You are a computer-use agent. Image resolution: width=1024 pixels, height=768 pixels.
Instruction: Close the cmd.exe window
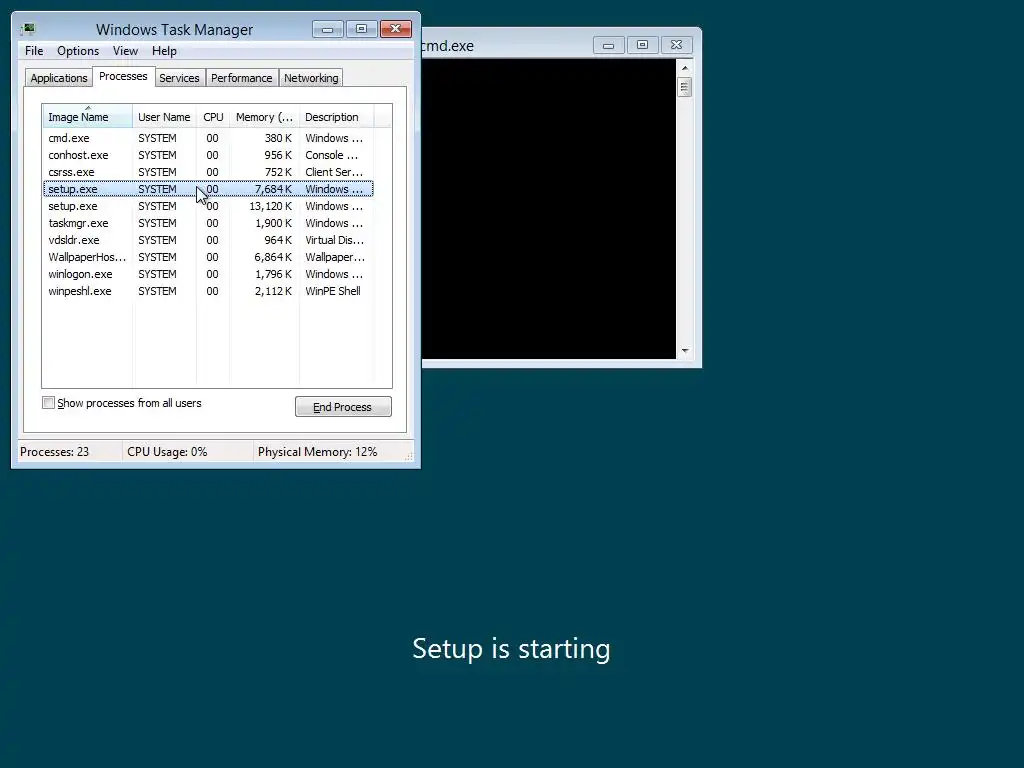(x=677, y=45)
